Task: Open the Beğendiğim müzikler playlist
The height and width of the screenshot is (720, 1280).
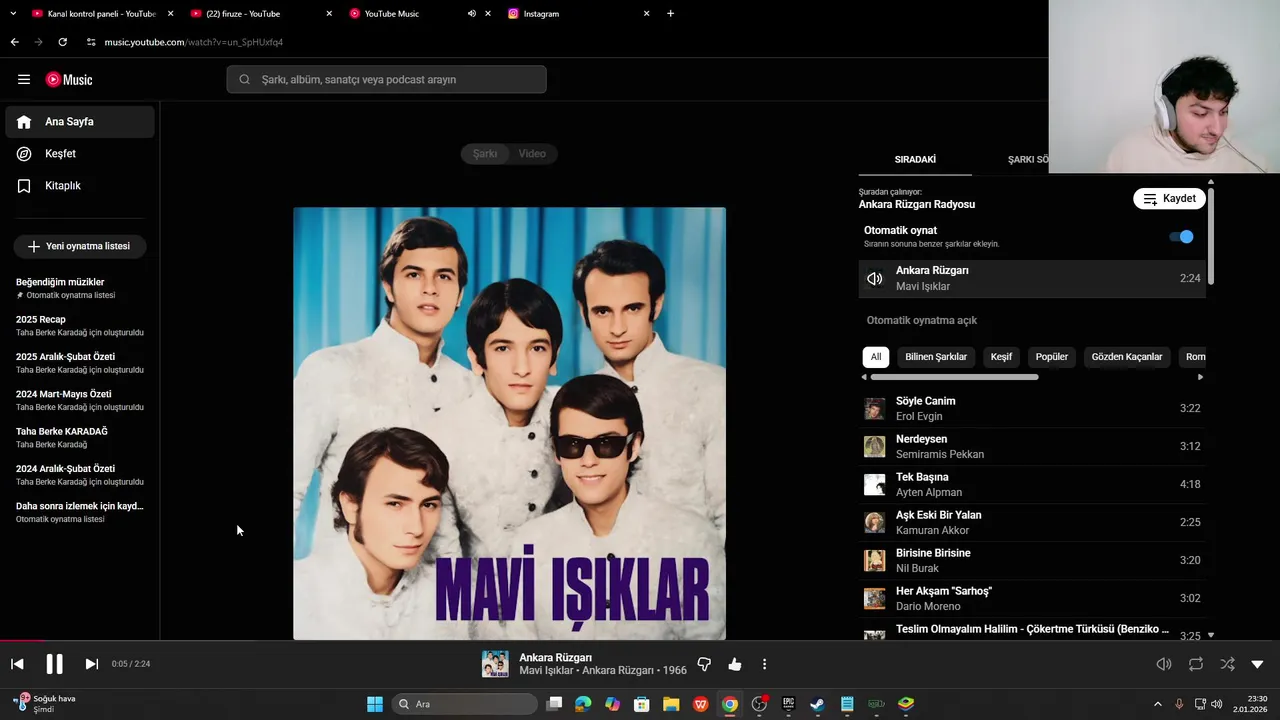Action: point(80,288)
